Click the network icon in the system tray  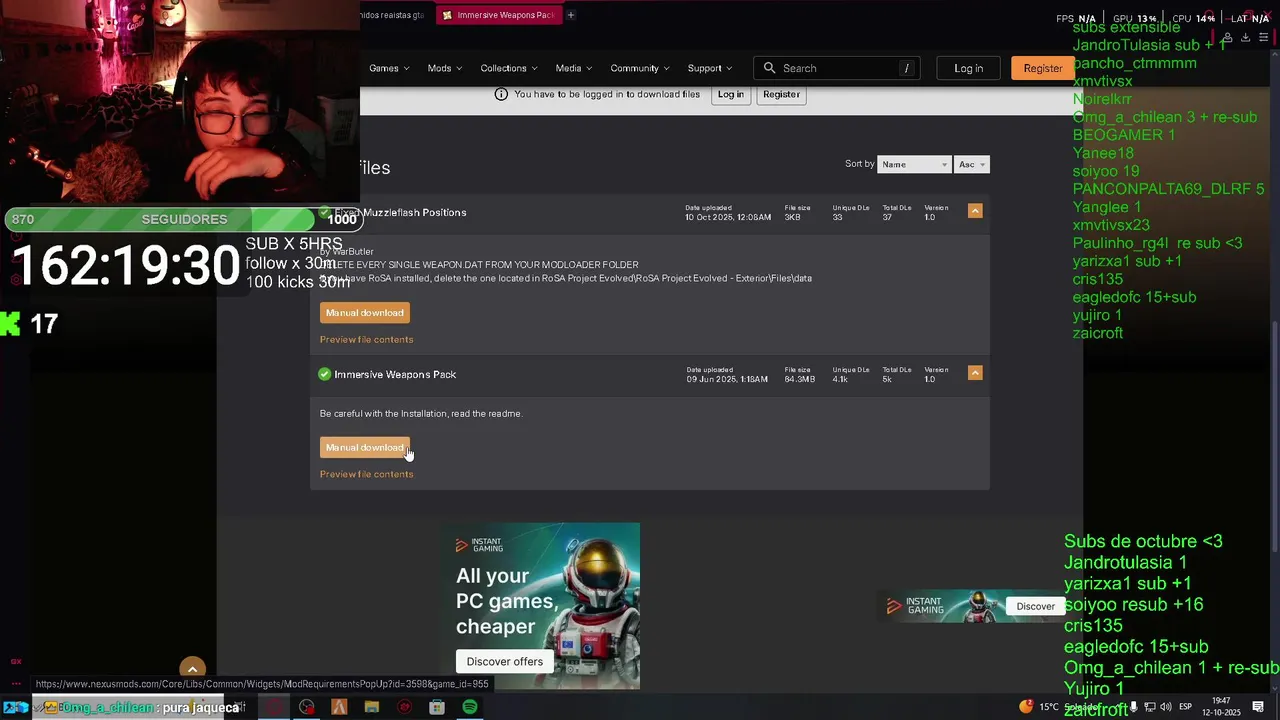(x=1150, y=707)
